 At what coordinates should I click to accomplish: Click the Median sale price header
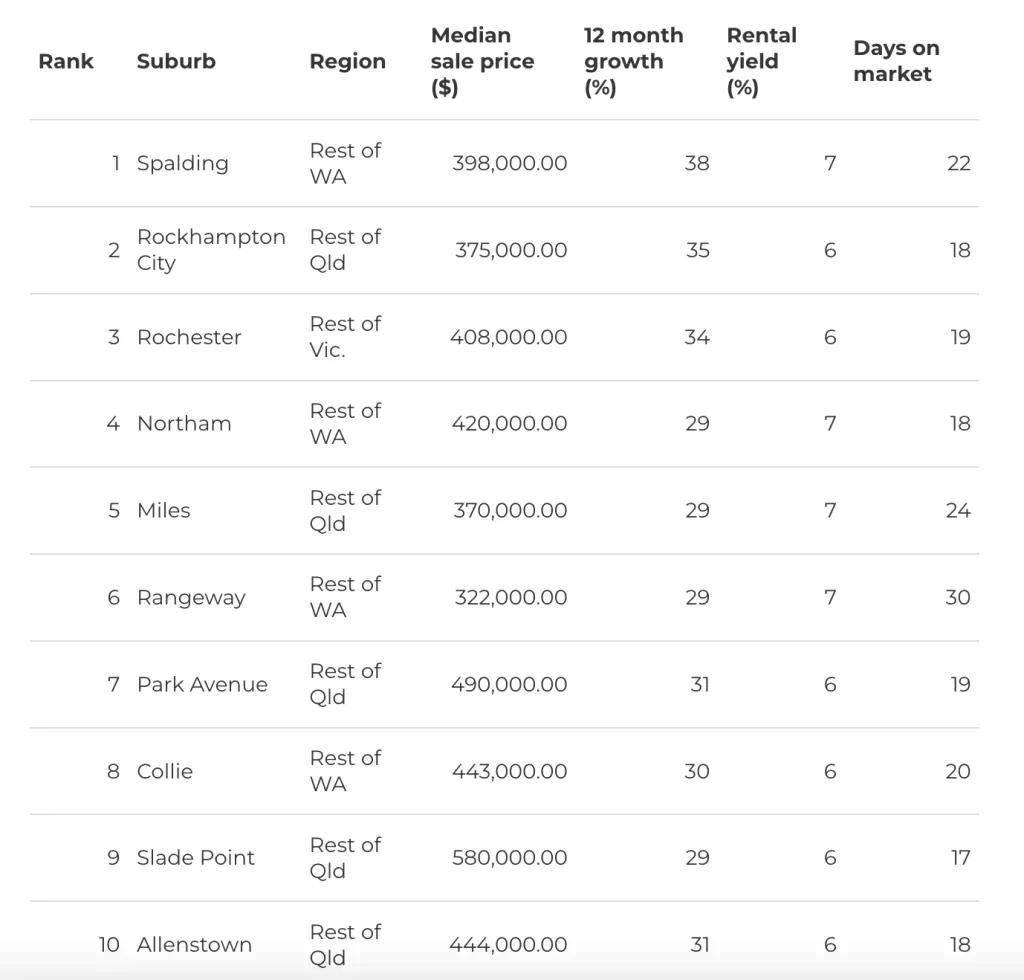[x=482, y=61]
